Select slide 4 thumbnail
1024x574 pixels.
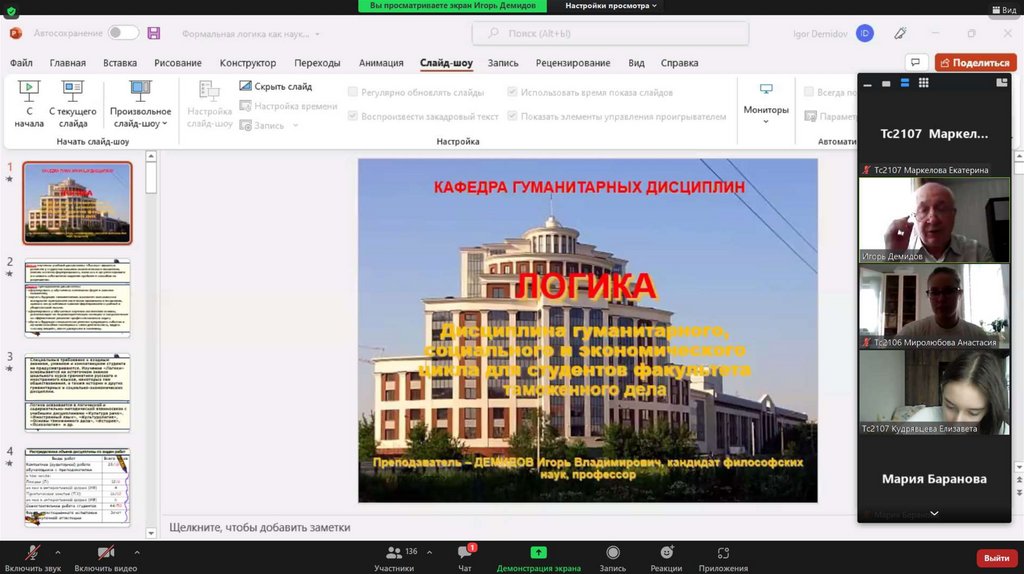click(x=77, y=487)
